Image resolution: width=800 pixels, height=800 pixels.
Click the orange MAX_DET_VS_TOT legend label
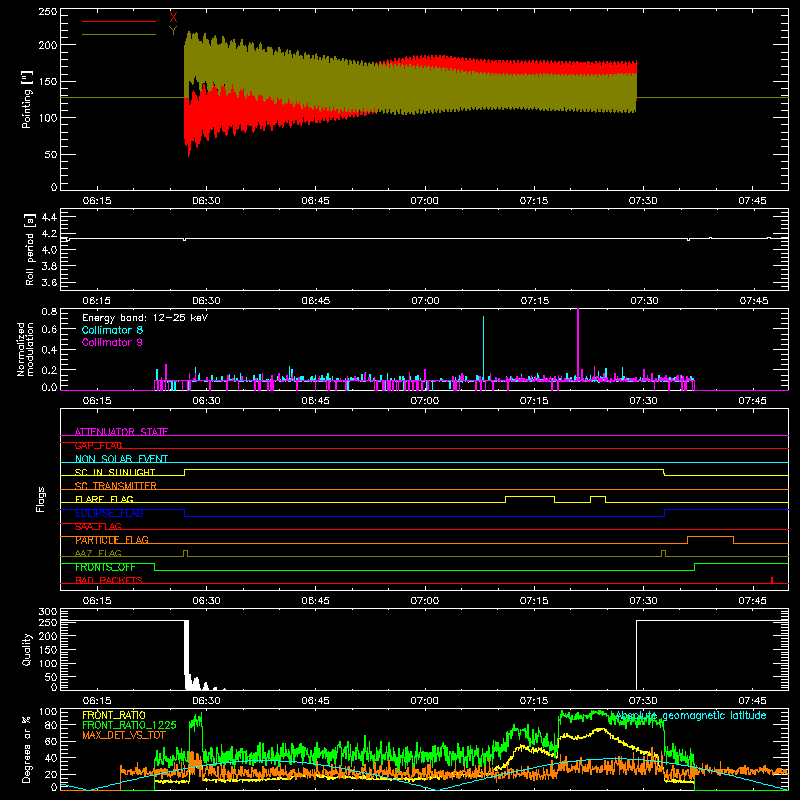pos(124,735)
